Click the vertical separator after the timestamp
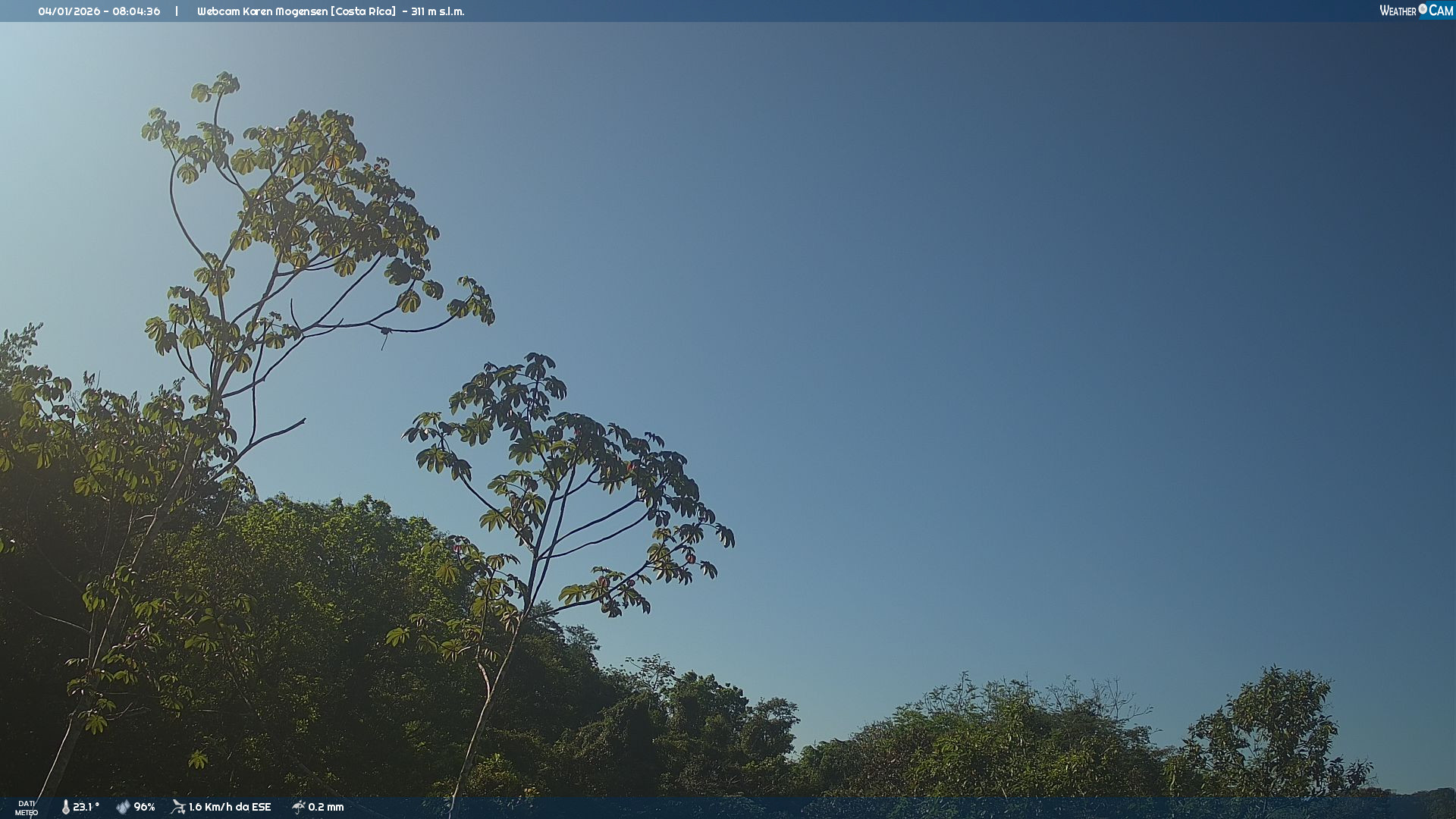Screen dimensions: 1456x819 tap(177, 11)
